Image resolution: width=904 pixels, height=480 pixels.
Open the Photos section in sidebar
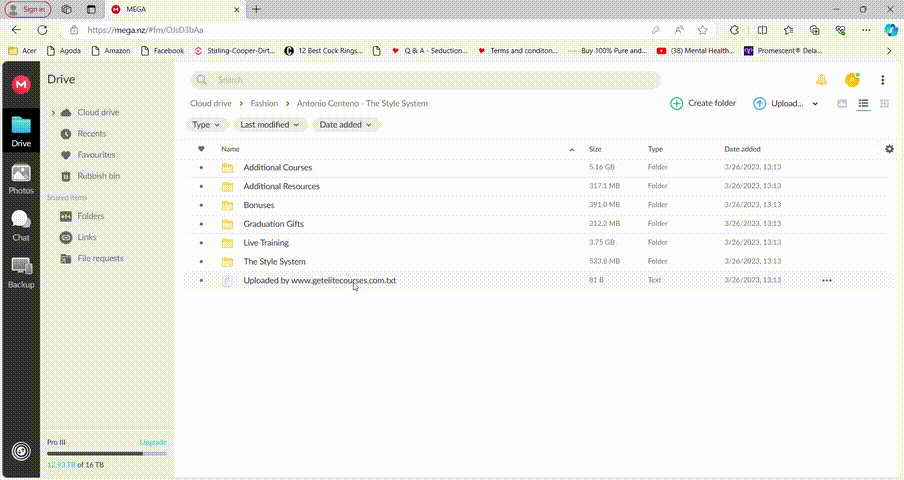[21, 178]
